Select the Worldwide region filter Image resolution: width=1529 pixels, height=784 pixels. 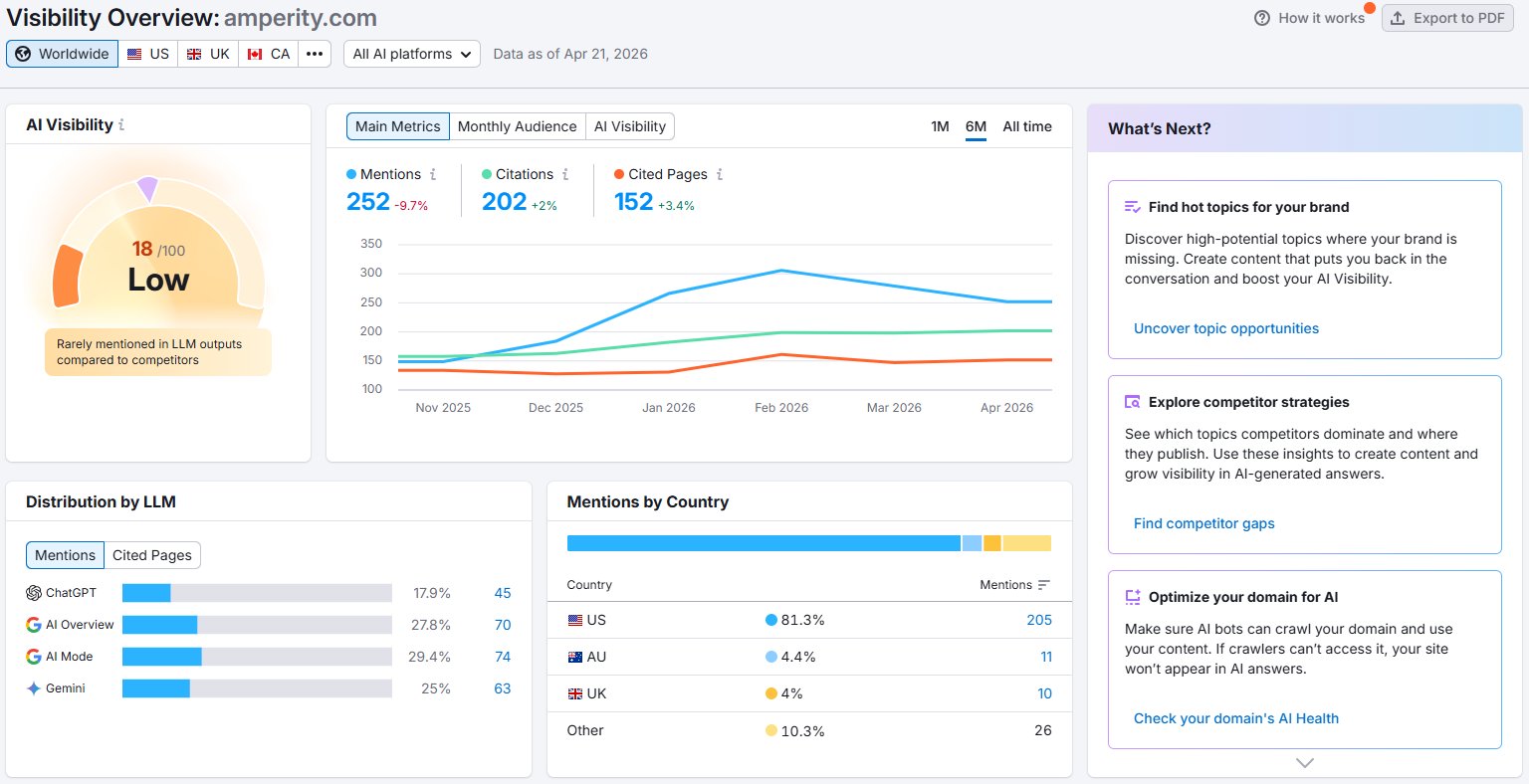(x=62, y=54)
